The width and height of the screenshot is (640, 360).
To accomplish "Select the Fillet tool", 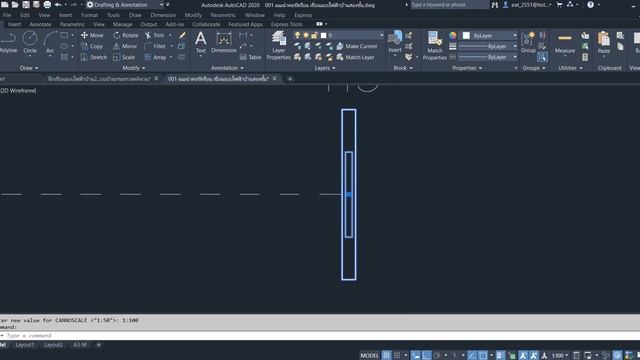I will point(155,47).
